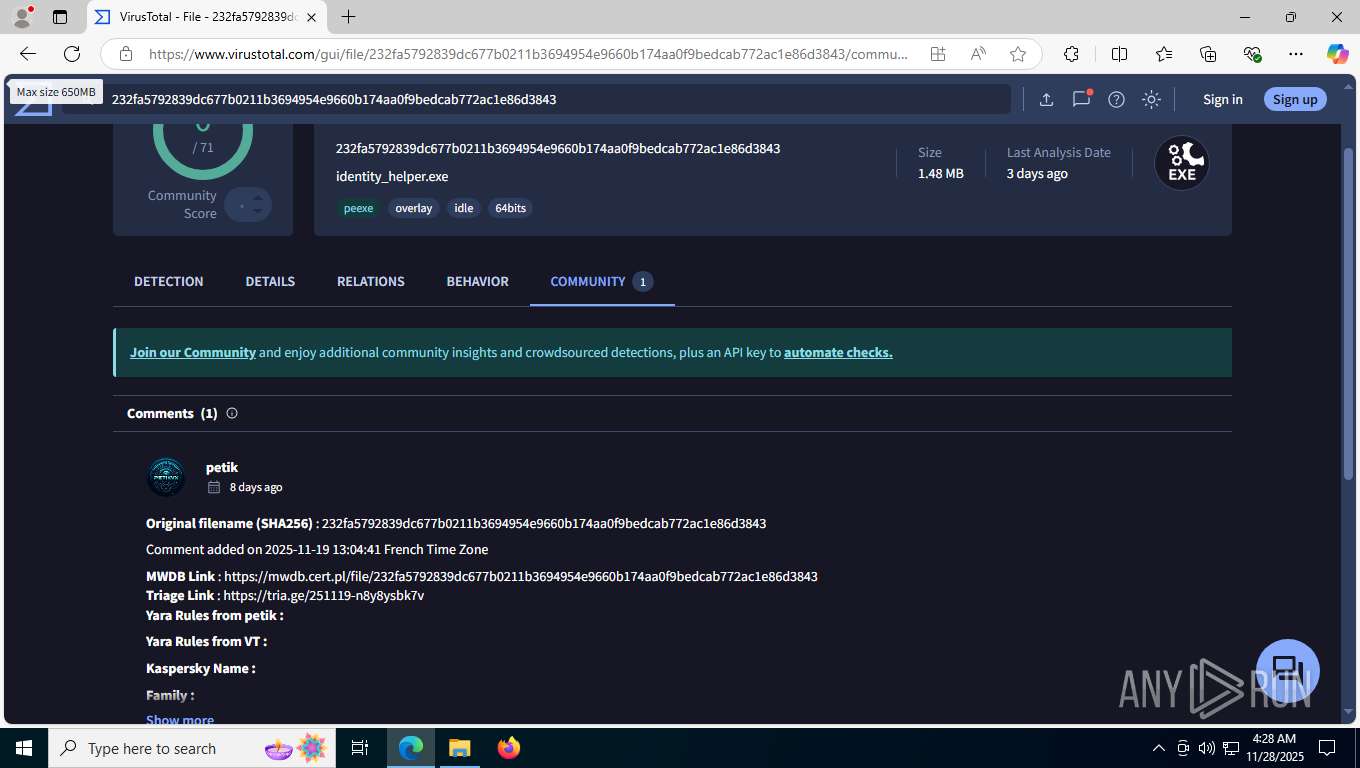Image resolution: width=1360 pixels, height=768 pixels.
Task: Open the RELATIONS tab
Action: click(x=370, y=281)
